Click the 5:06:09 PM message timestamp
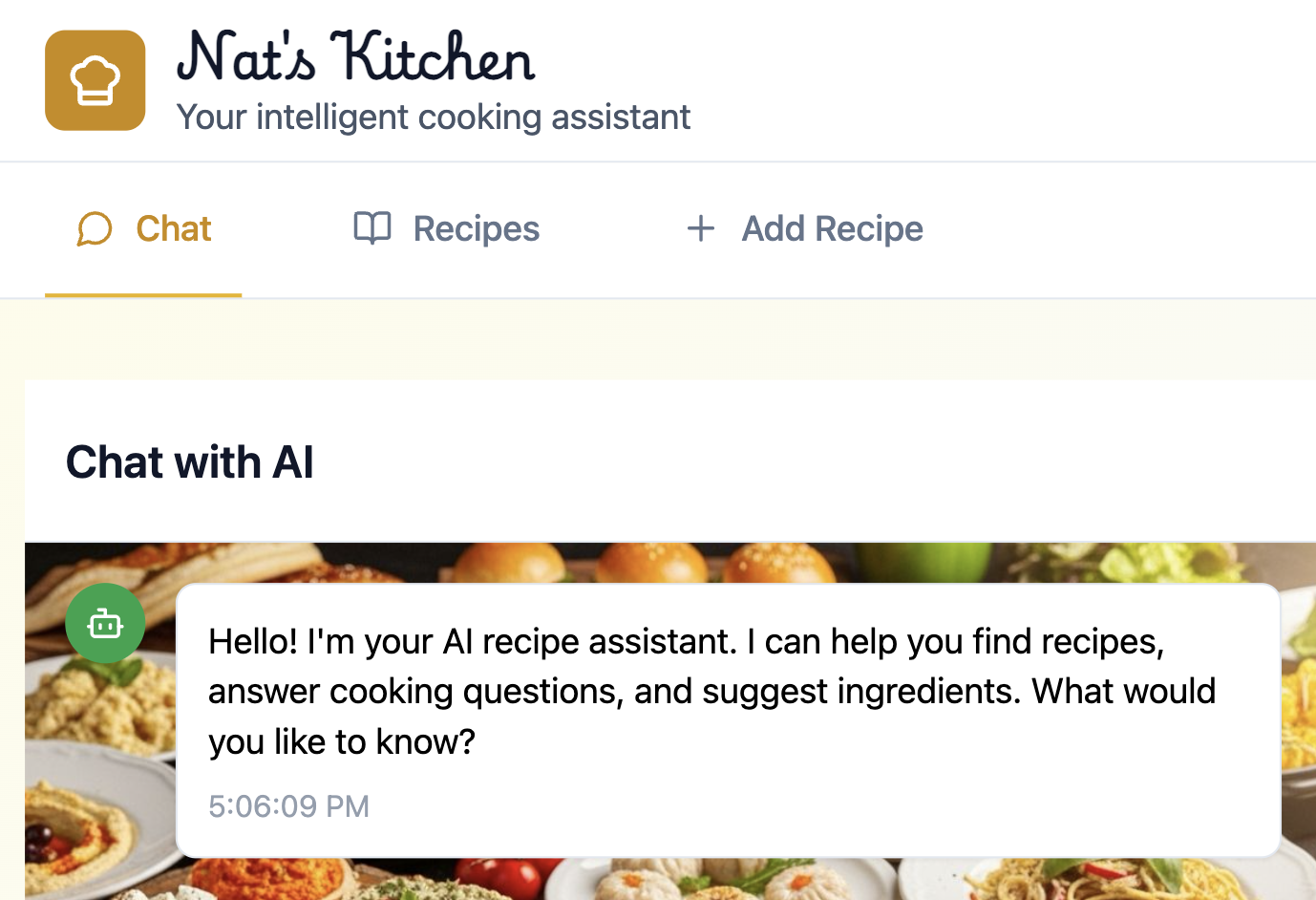The image size is (1316, 900). (288, 806)
